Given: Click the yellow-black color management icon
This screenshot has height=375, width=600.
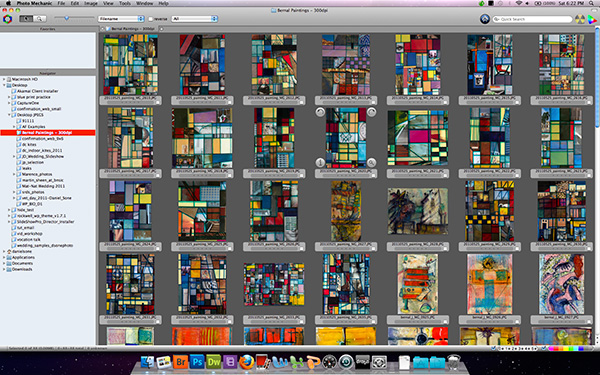Looking at the screenshot, I should pos(580,19).
